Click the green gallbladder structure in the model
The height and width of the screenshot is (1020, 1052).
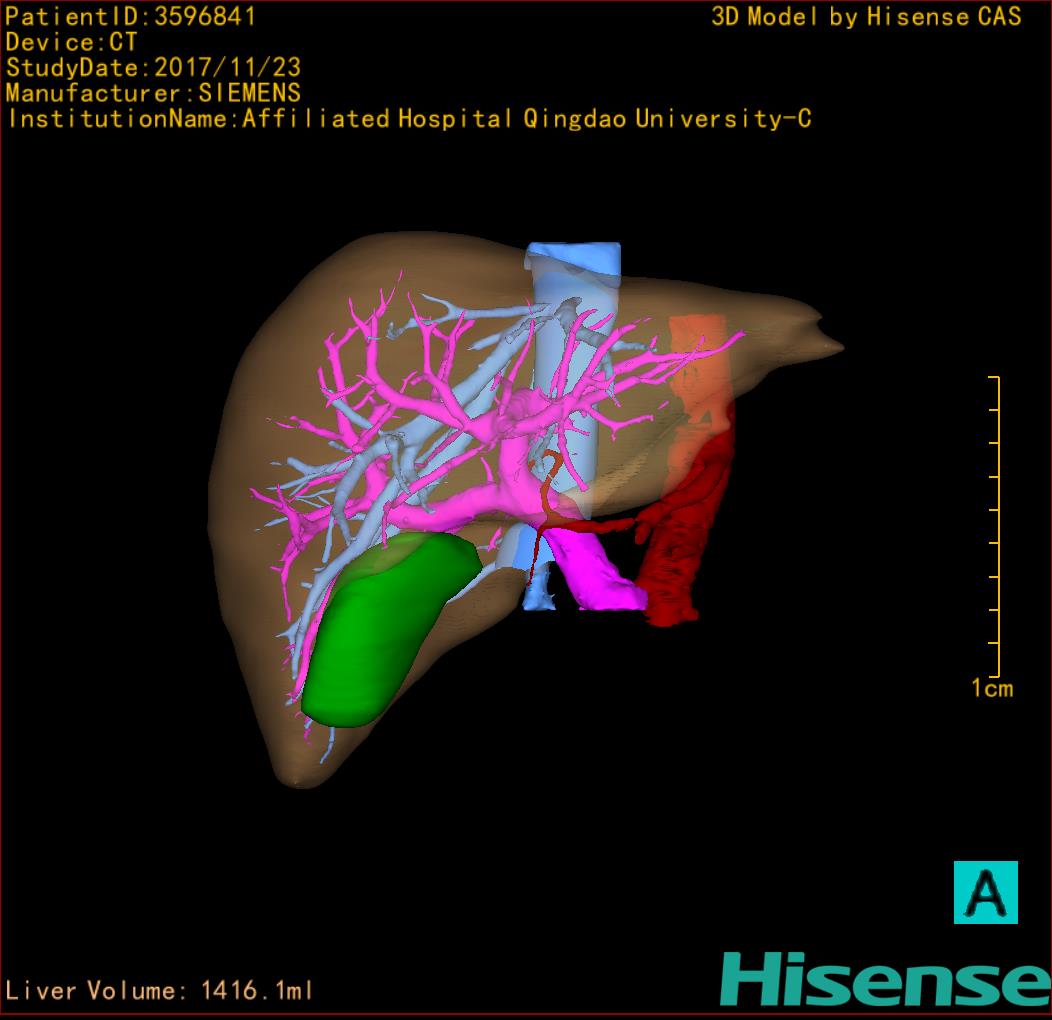tap(389, 629)
